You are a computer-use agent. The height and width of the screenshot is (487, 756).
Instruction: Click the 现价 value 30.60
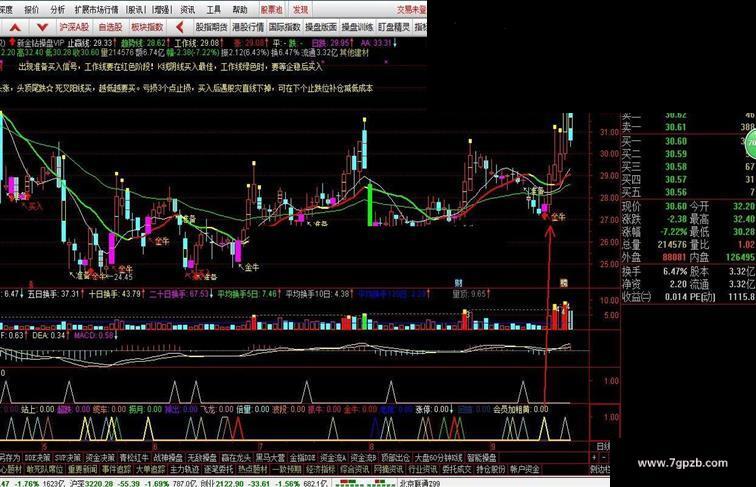pos(675,206)
